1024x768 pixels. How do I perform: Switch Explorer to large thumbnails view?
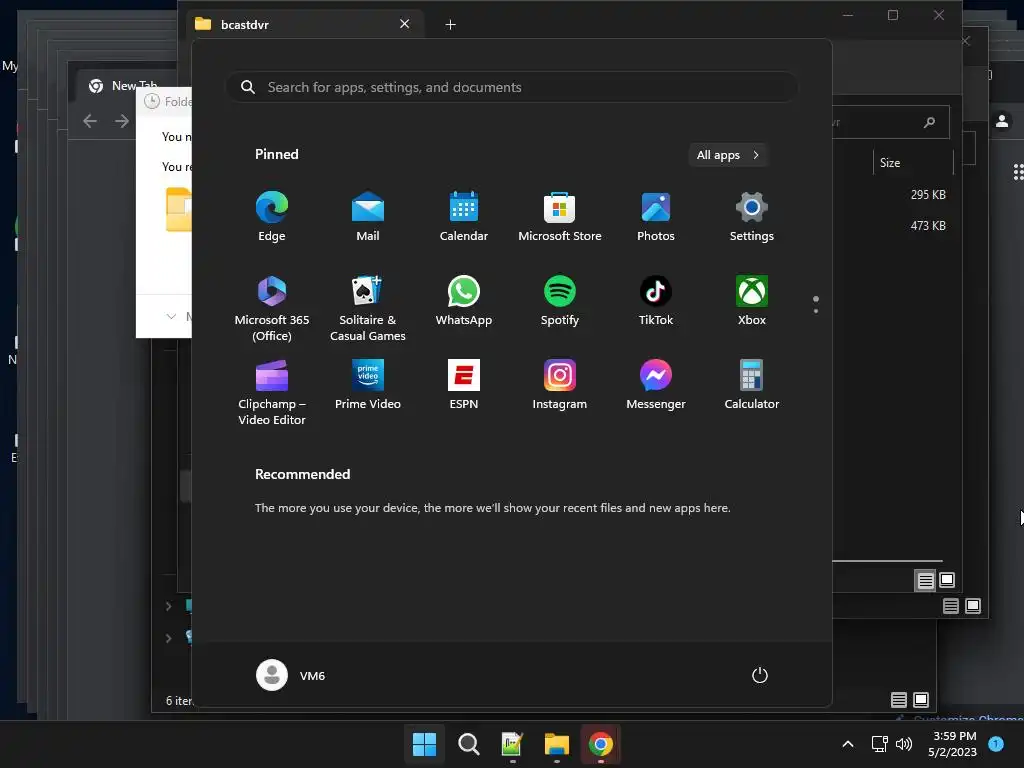[947, 580]
